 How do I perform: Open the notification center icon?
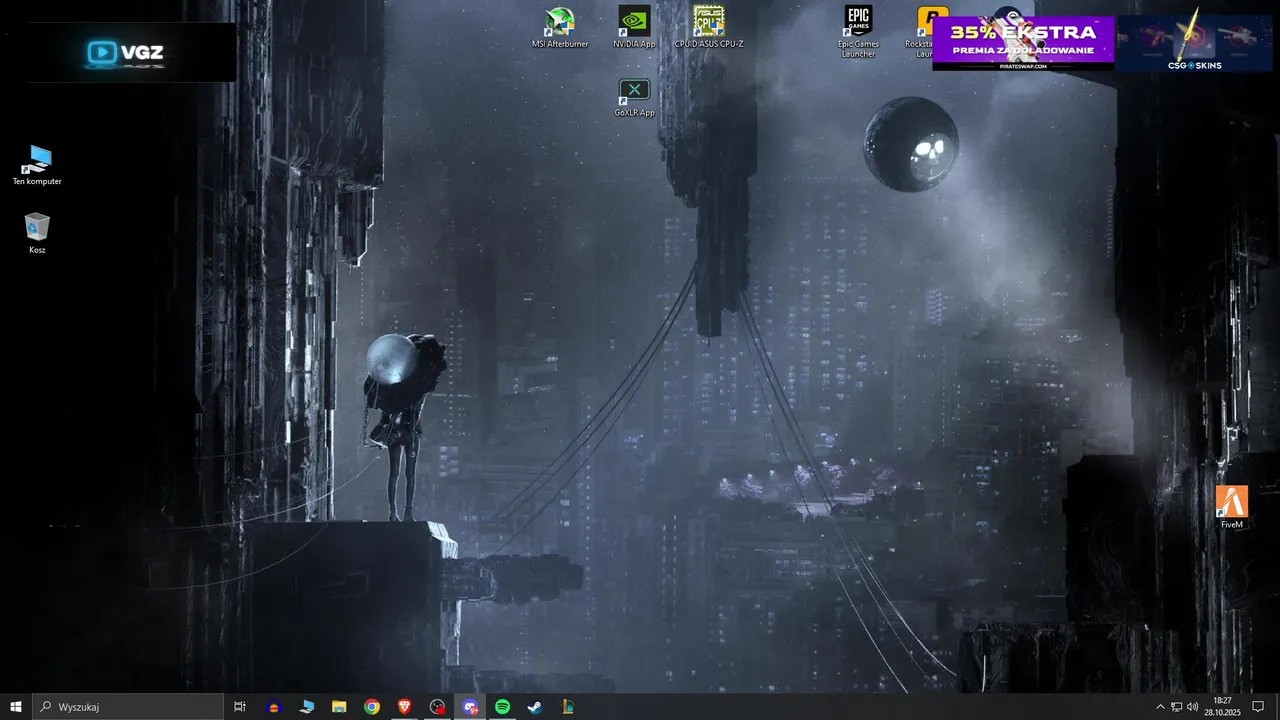1258,707
